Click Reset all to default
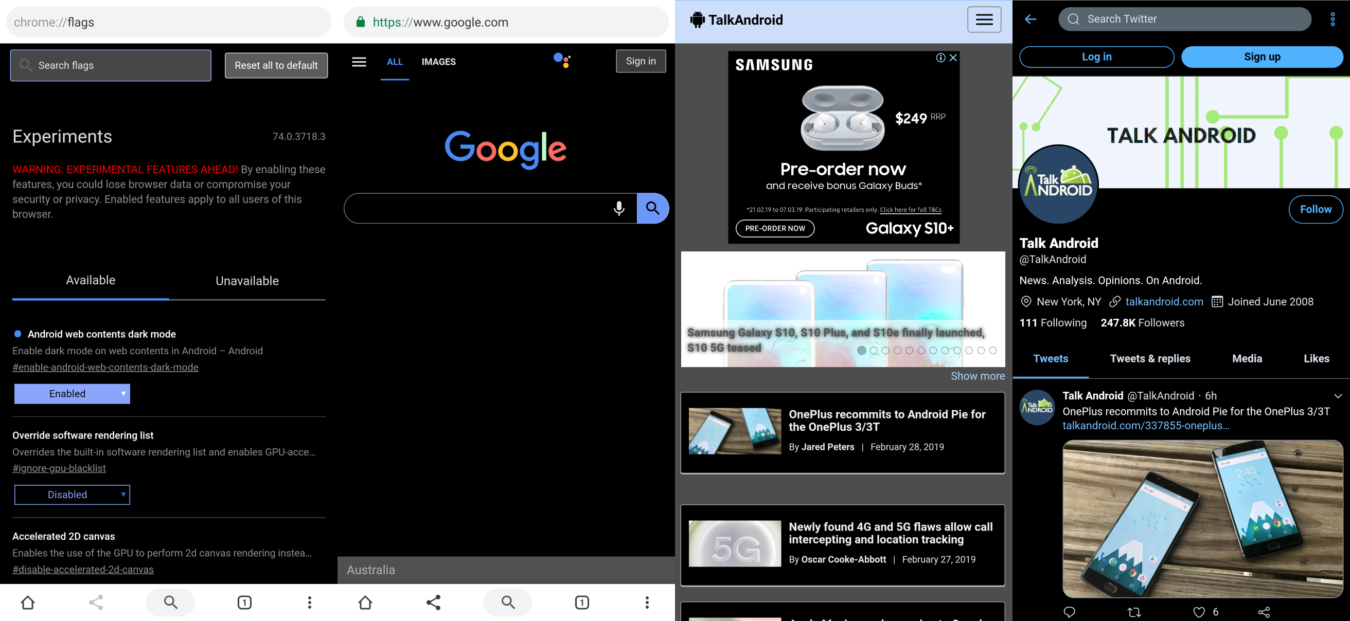 click(x=276, y=64)
